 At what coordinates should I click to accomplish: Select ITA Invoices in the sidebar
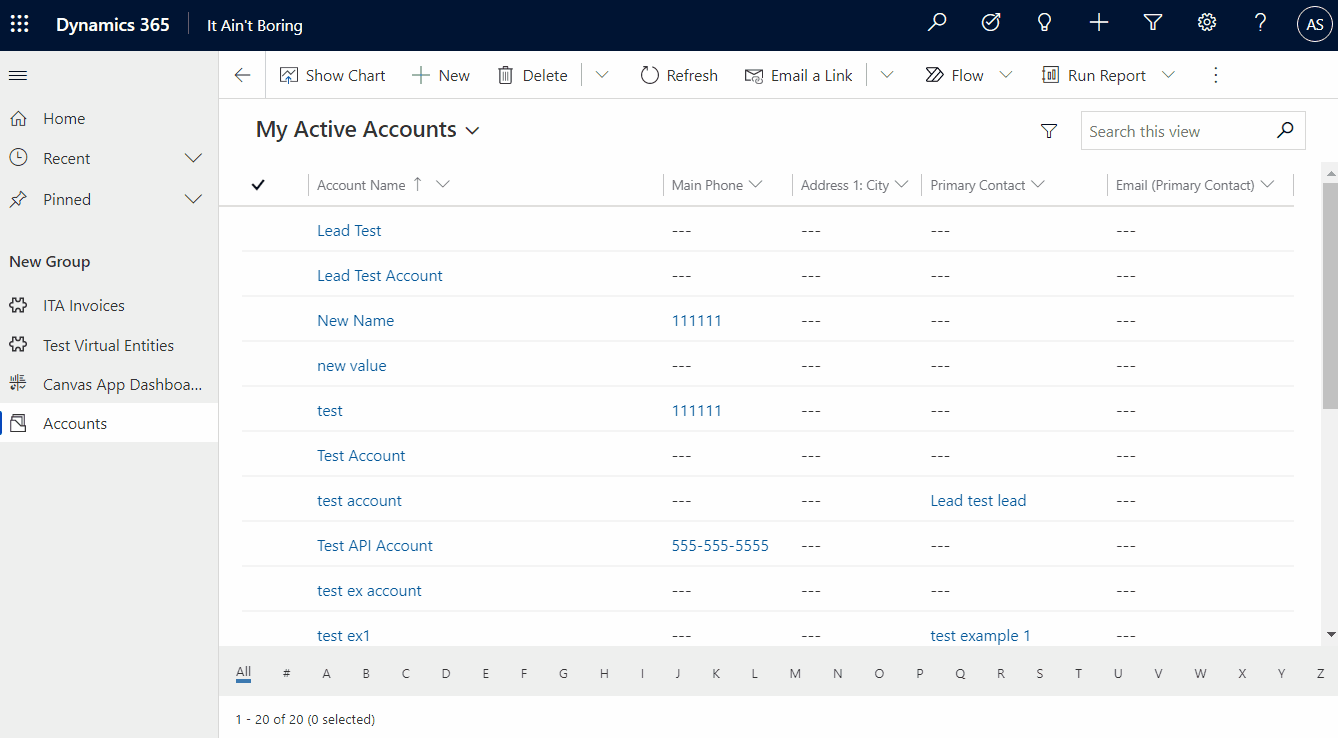point(84,306)
